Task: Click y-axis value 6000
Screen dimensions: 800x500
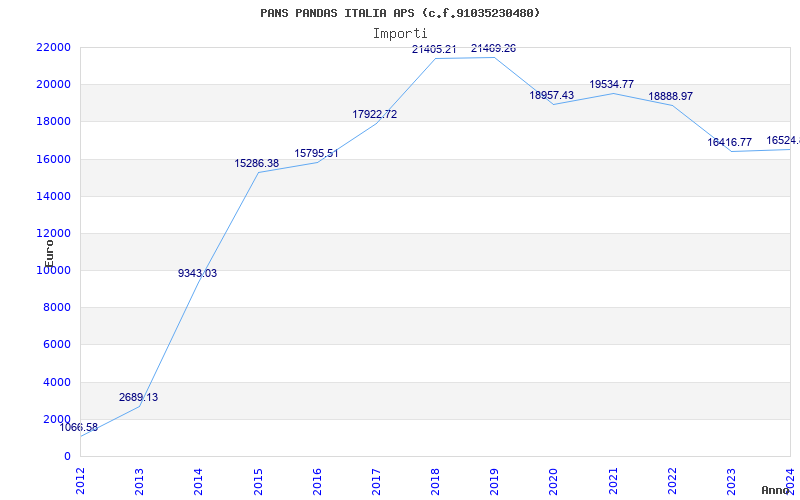Action: 57,345
